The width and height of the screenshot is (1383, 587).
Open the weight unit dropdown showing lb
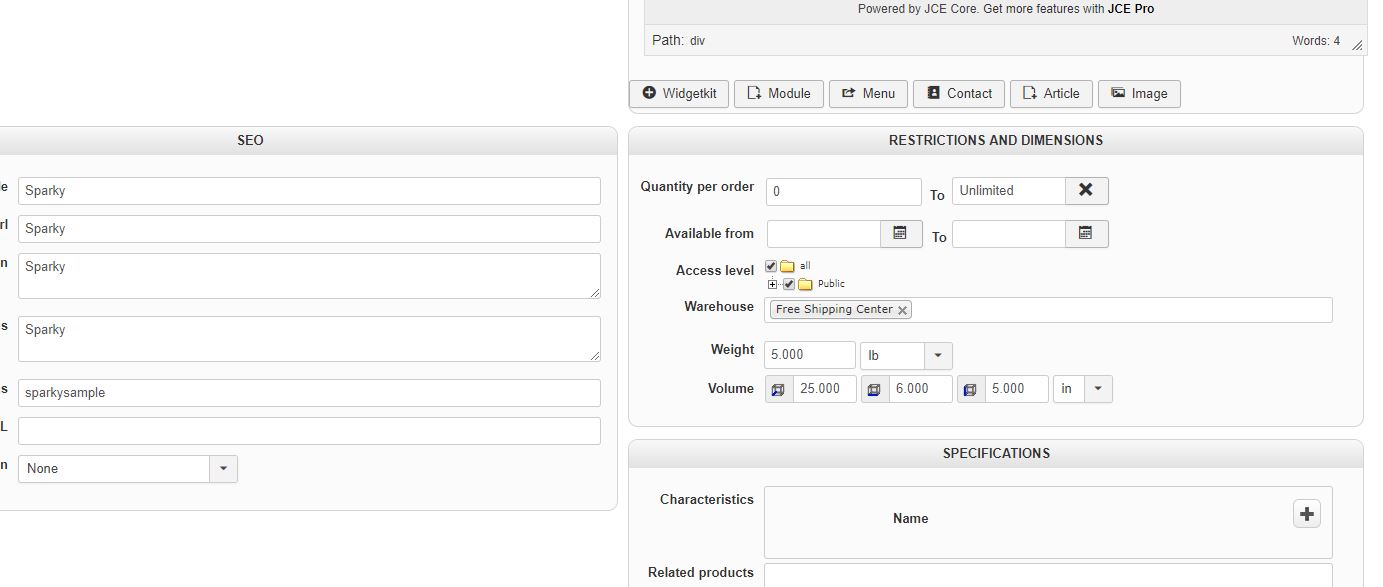pyautogui.click(x=938, y=355)
